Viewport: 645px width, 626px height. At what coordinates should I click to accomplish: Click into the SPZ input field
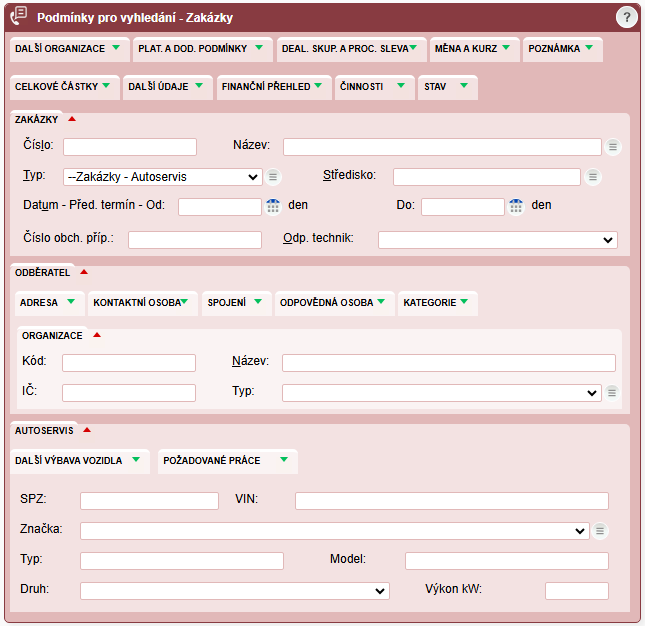pyautogui.click(x=149, y=501)
